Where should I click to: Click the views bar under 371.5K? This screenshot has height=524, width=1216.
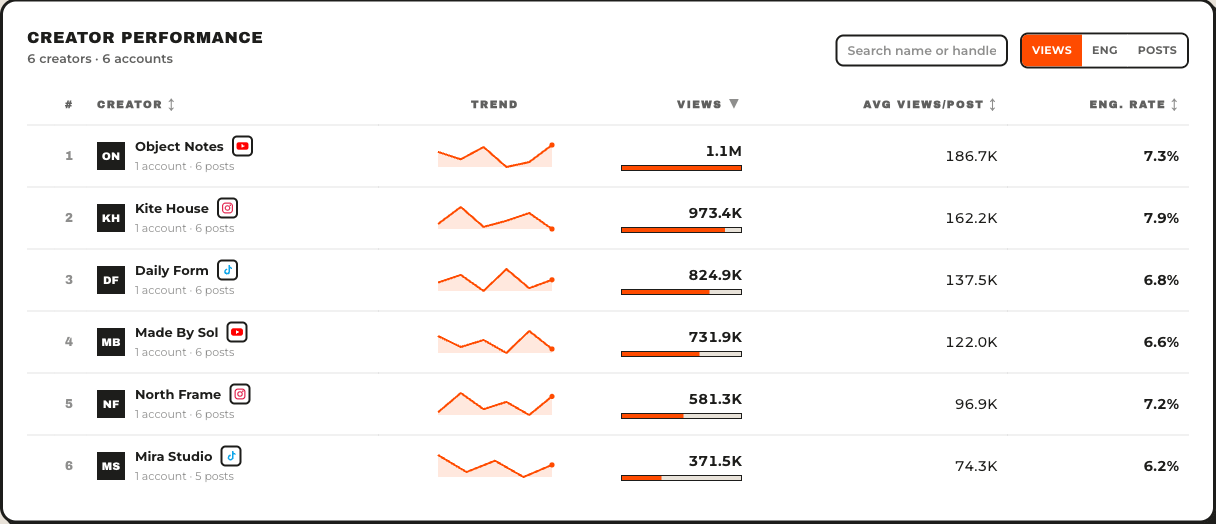coord(681,478)
